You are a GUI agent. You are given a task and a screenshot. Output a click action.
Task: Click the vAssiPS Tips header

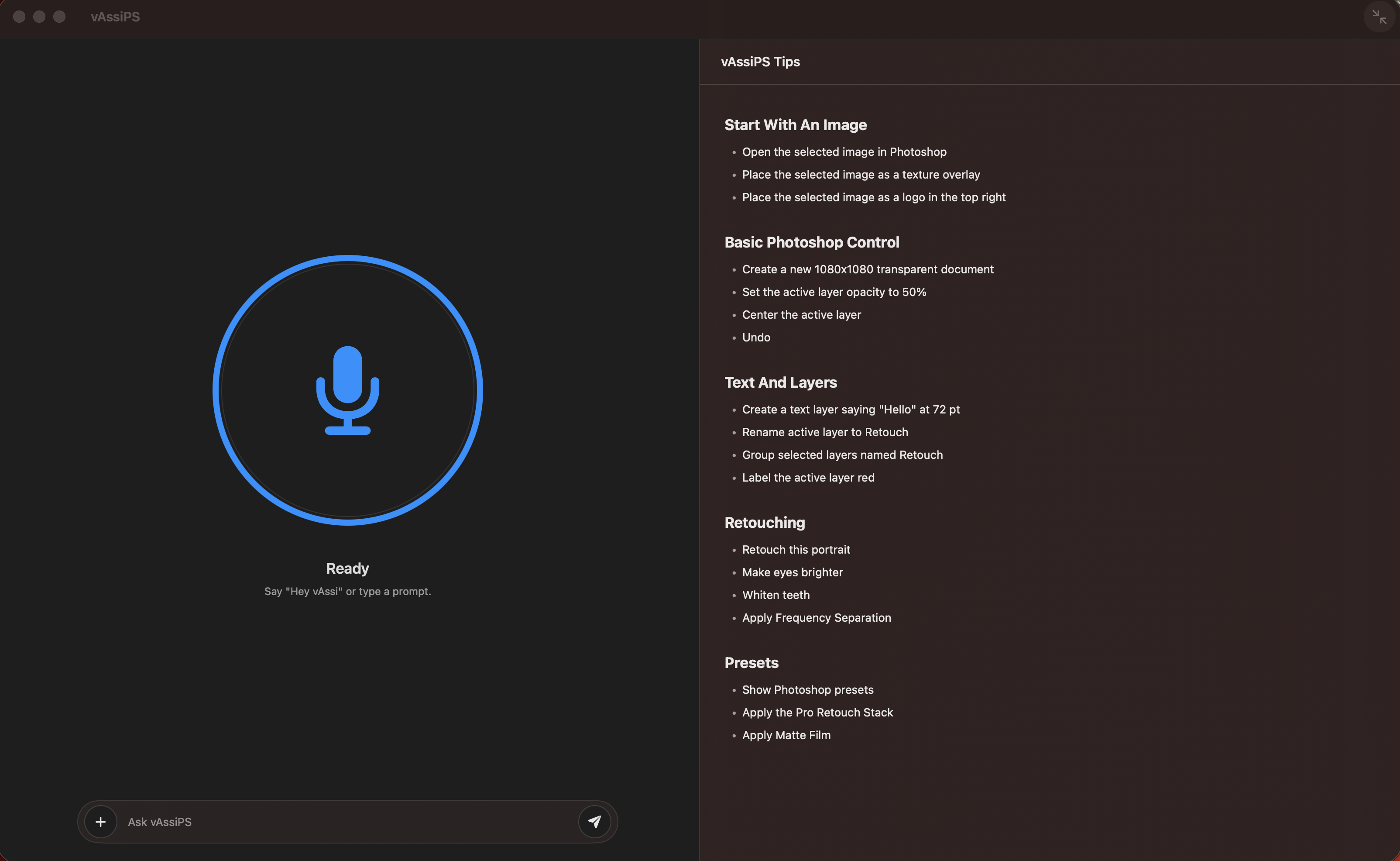point(760,62)
